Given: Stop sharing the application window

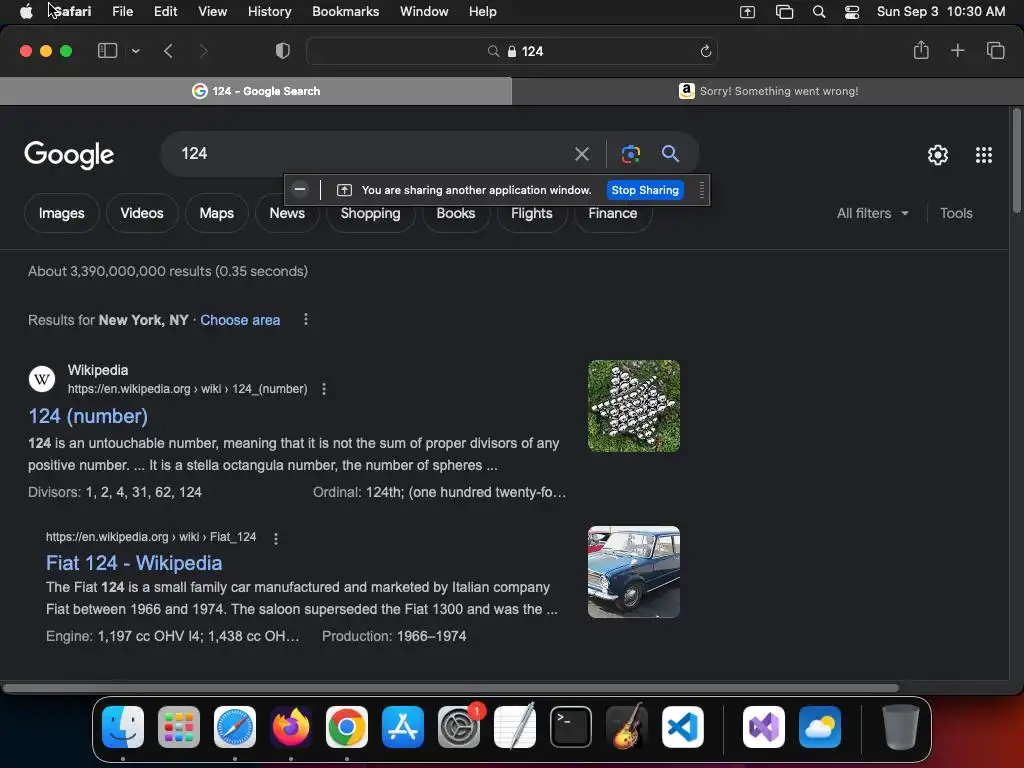Looking at the screenshot, I should click(x=645, y=190).
